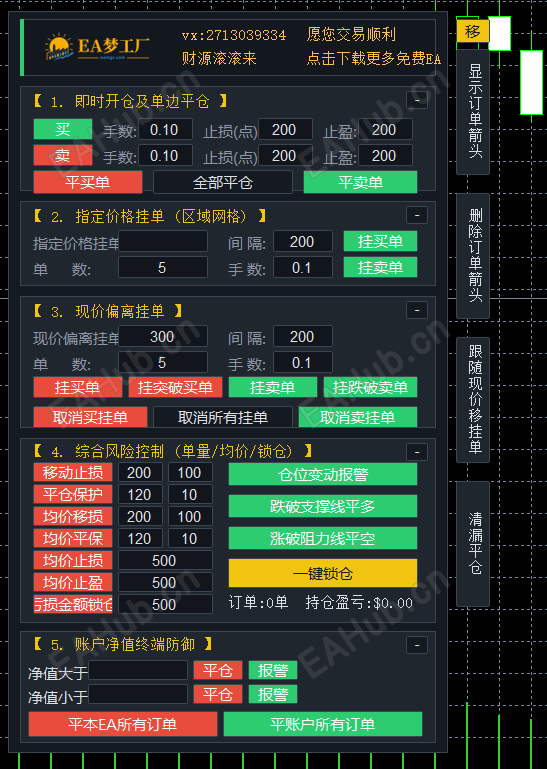This screenshot has width=547, height=769.
Task: Click the red 卖 button
Action: point(63,155)
